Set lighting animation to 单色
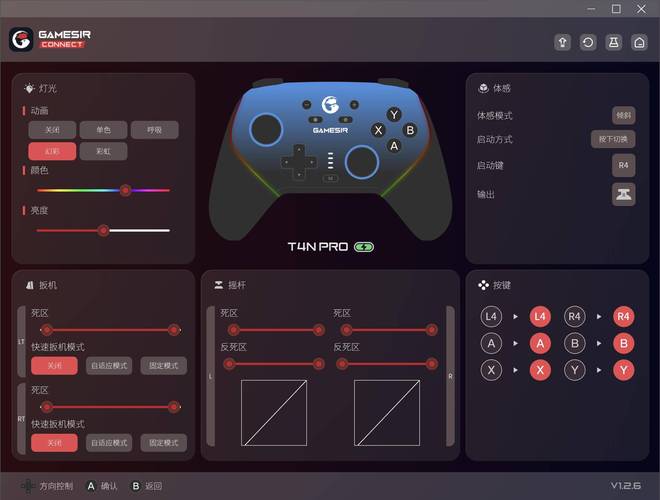660x500 pixels. (x=103, y=130)
